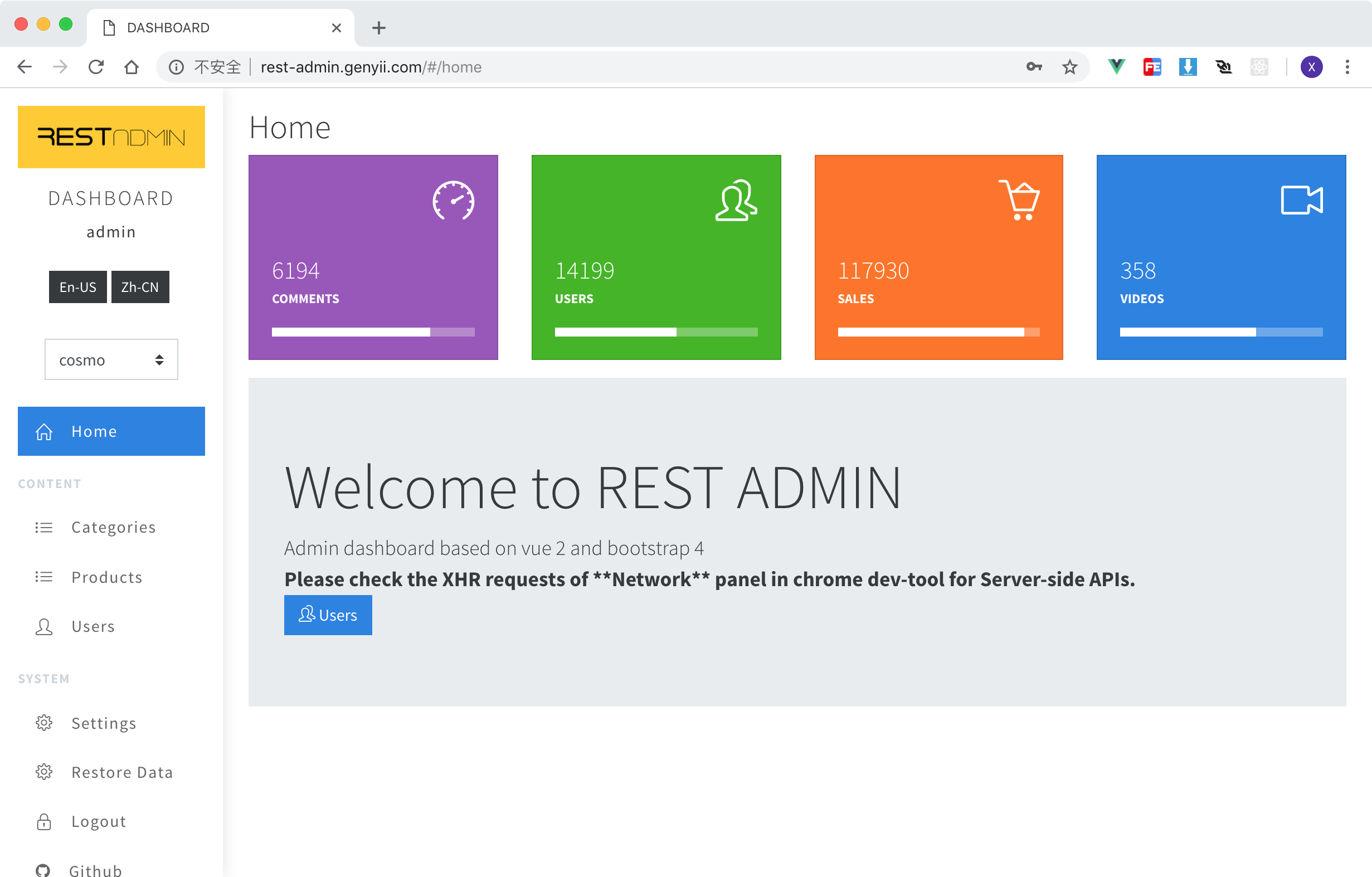Click the video camera icon on Videos card

coord(1301,200)
